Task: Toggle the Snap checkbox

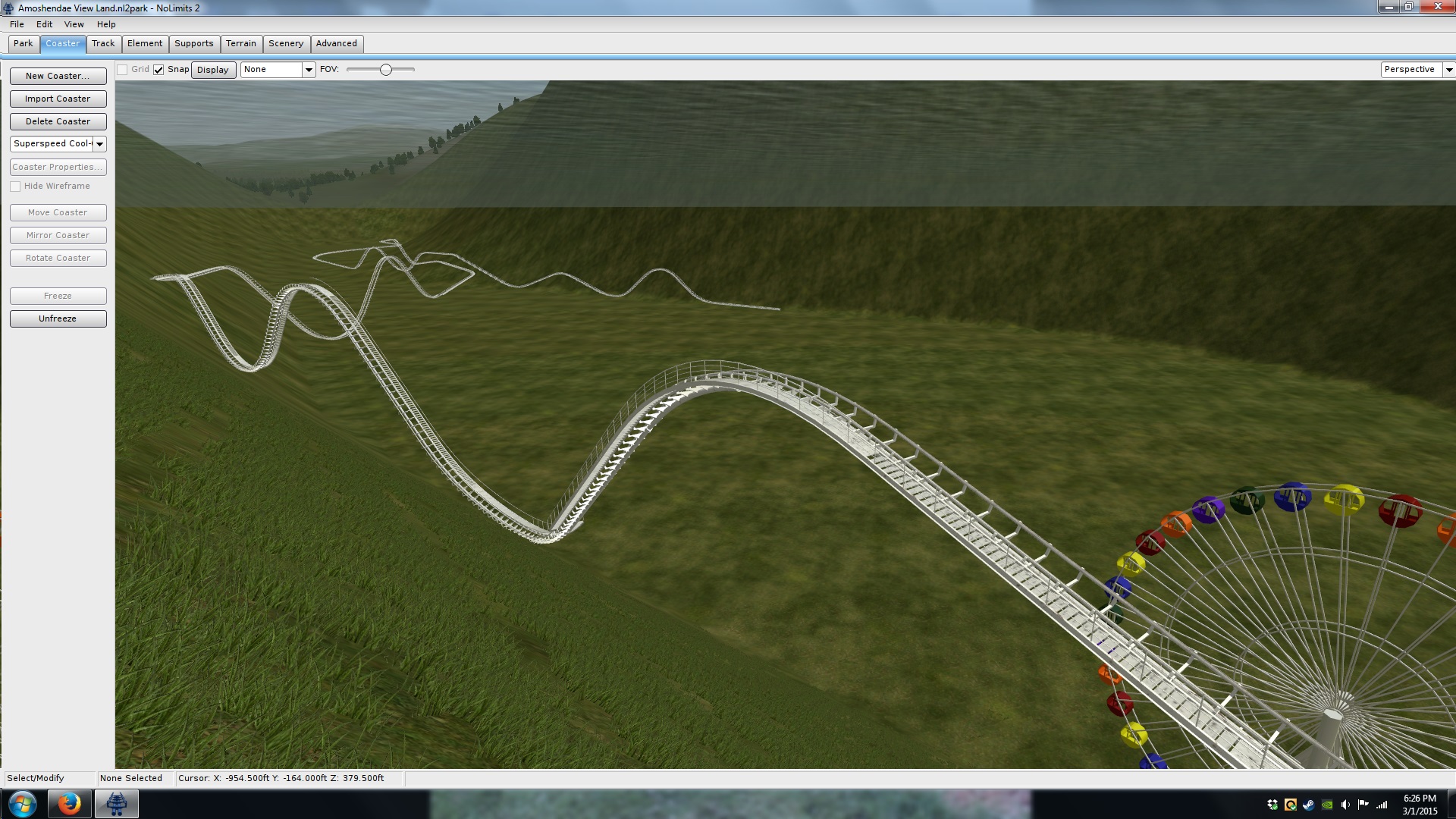Action: pos(158,70)
